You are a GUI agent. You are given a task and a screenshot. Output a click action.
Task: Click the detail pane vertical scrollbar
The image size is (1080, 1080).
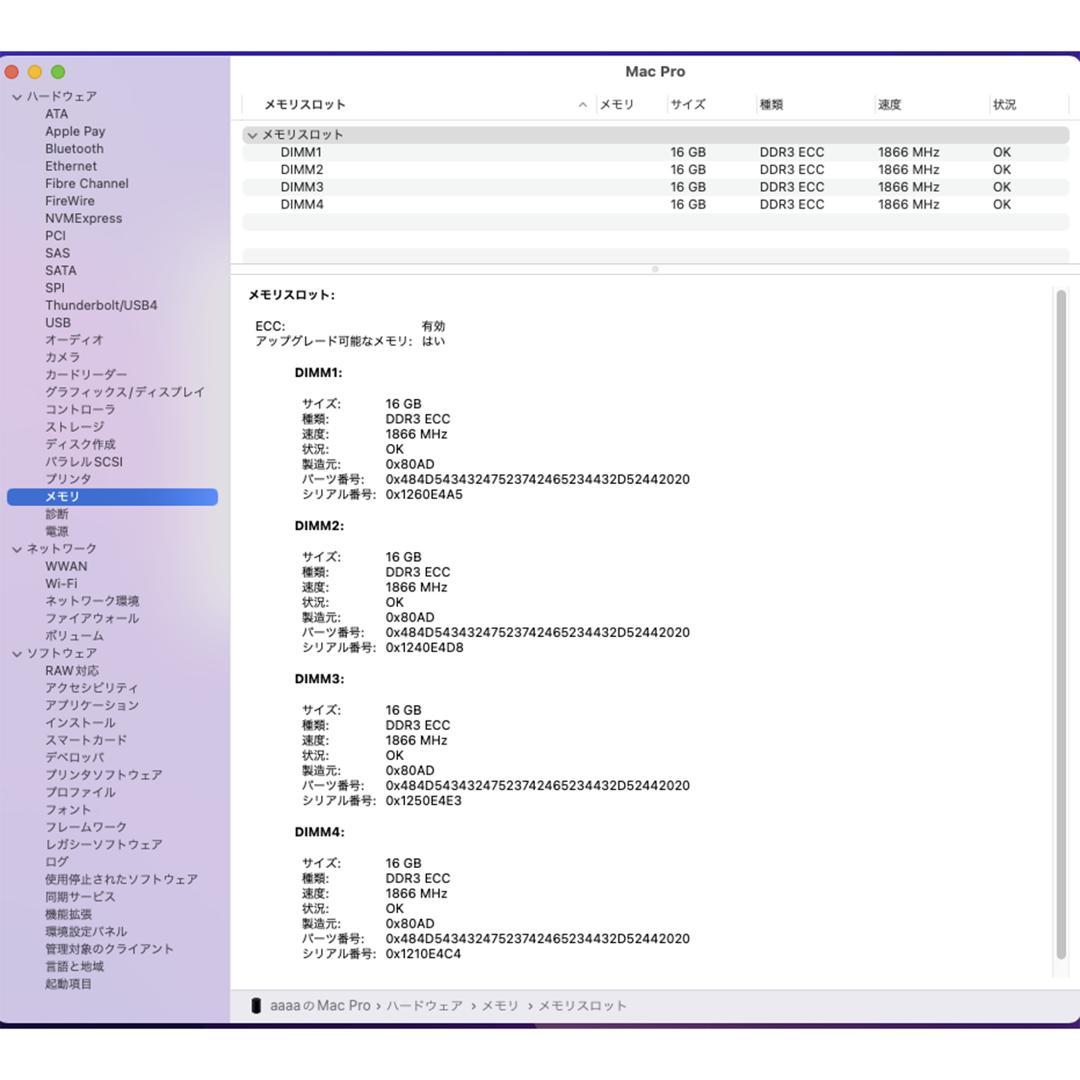point(1061,624)
